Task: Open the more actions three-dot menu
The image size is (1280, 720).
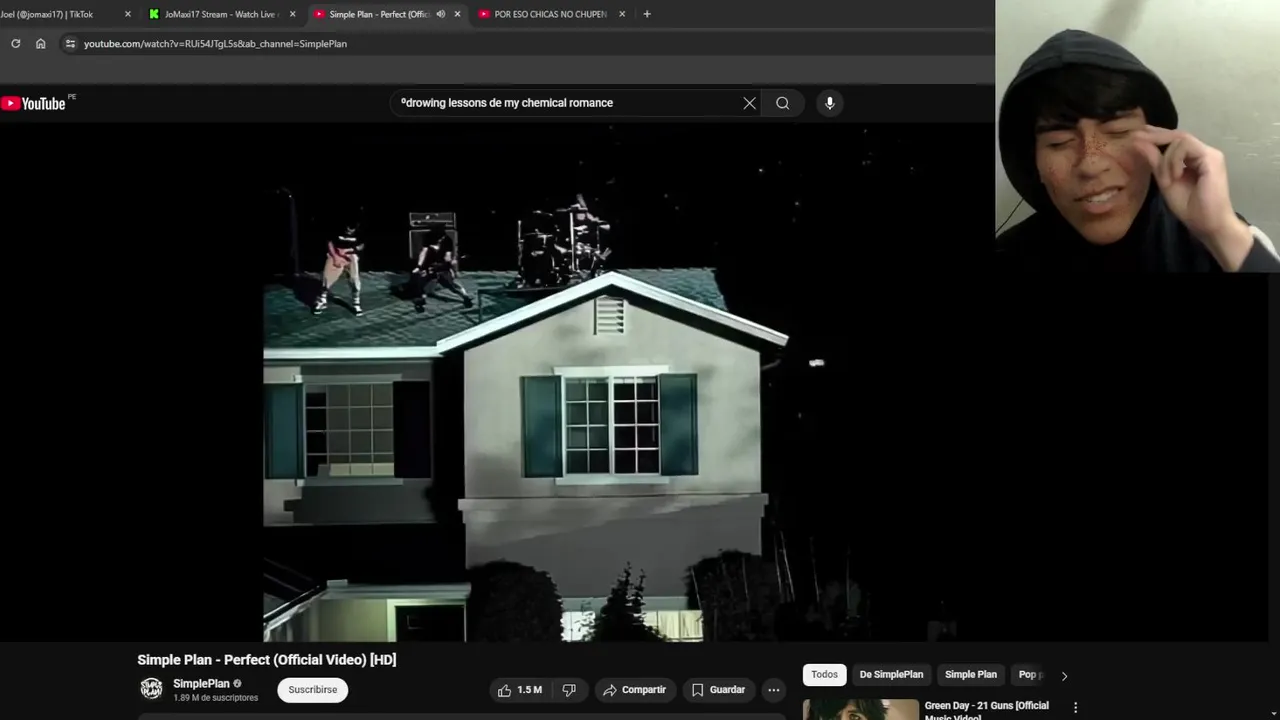Action: coord(774,690)
